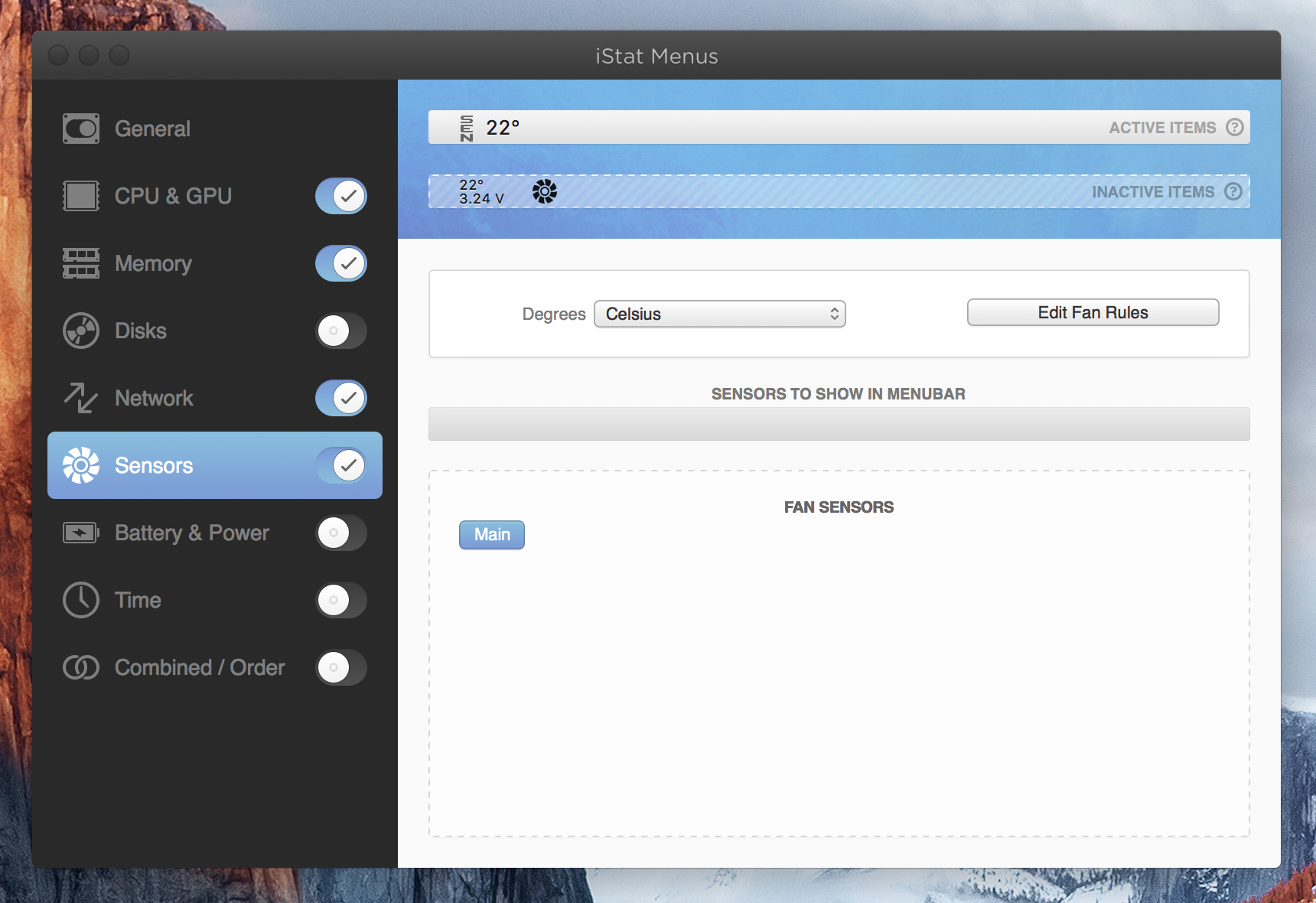Zoom the iStat Menus window

tap(119, 55)
